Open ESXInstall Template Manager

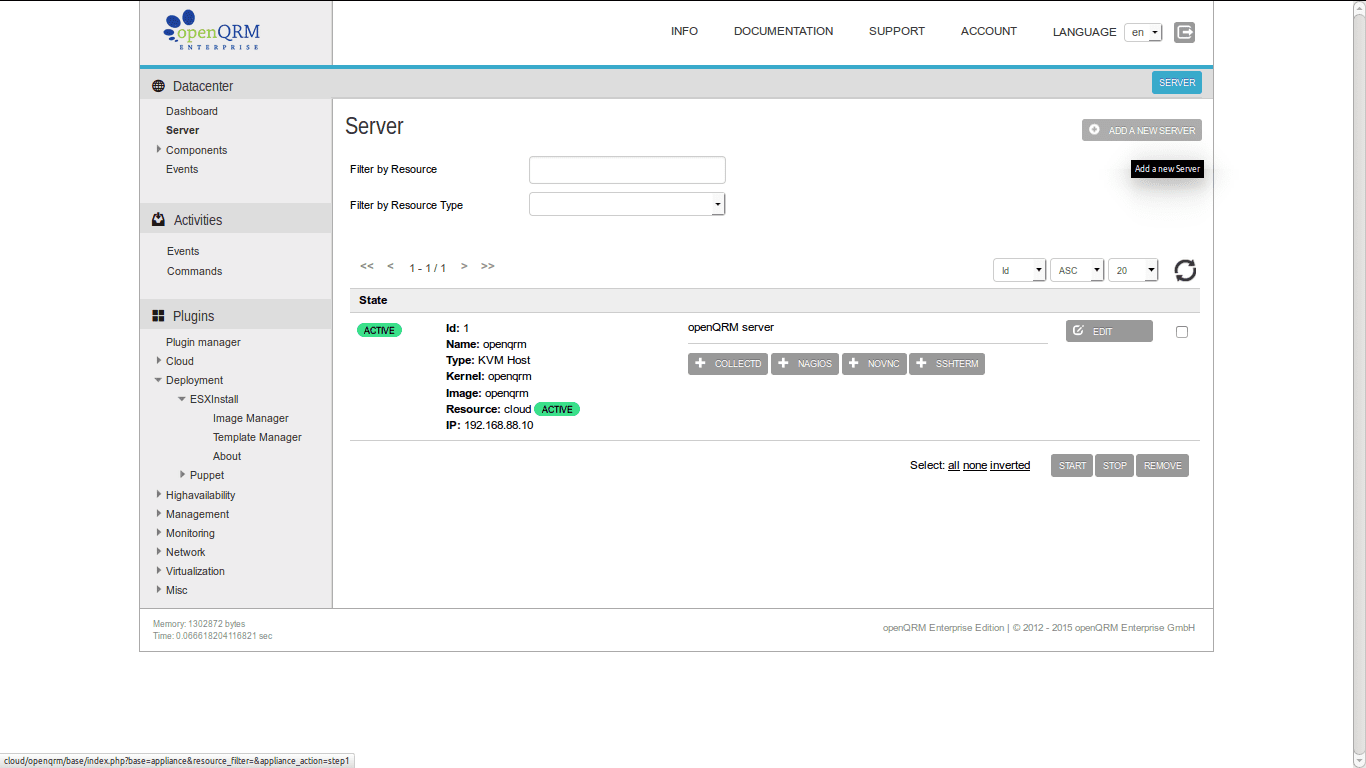point(257,437)
